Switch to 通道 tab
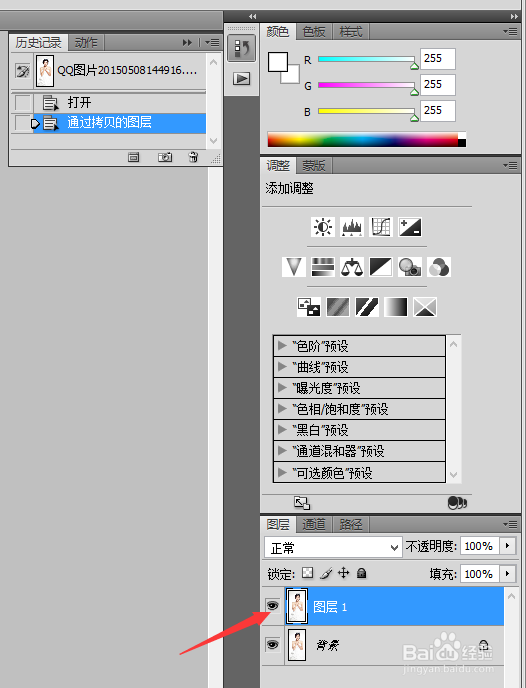526x688 pixels. pyautogui.click(x=314, y=524)
